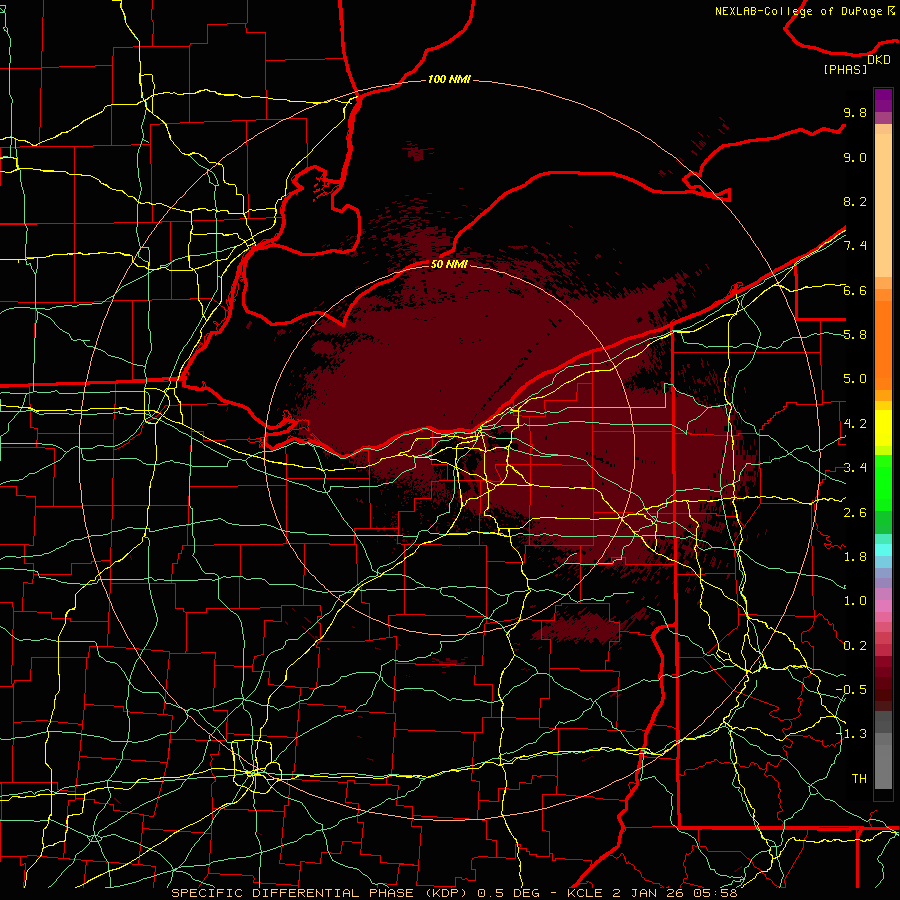Image resolution: width=900 pixels, height=900 pixels.
Task: Click the 0.5 DEG elevation text
Action: (x=509, y=893)
